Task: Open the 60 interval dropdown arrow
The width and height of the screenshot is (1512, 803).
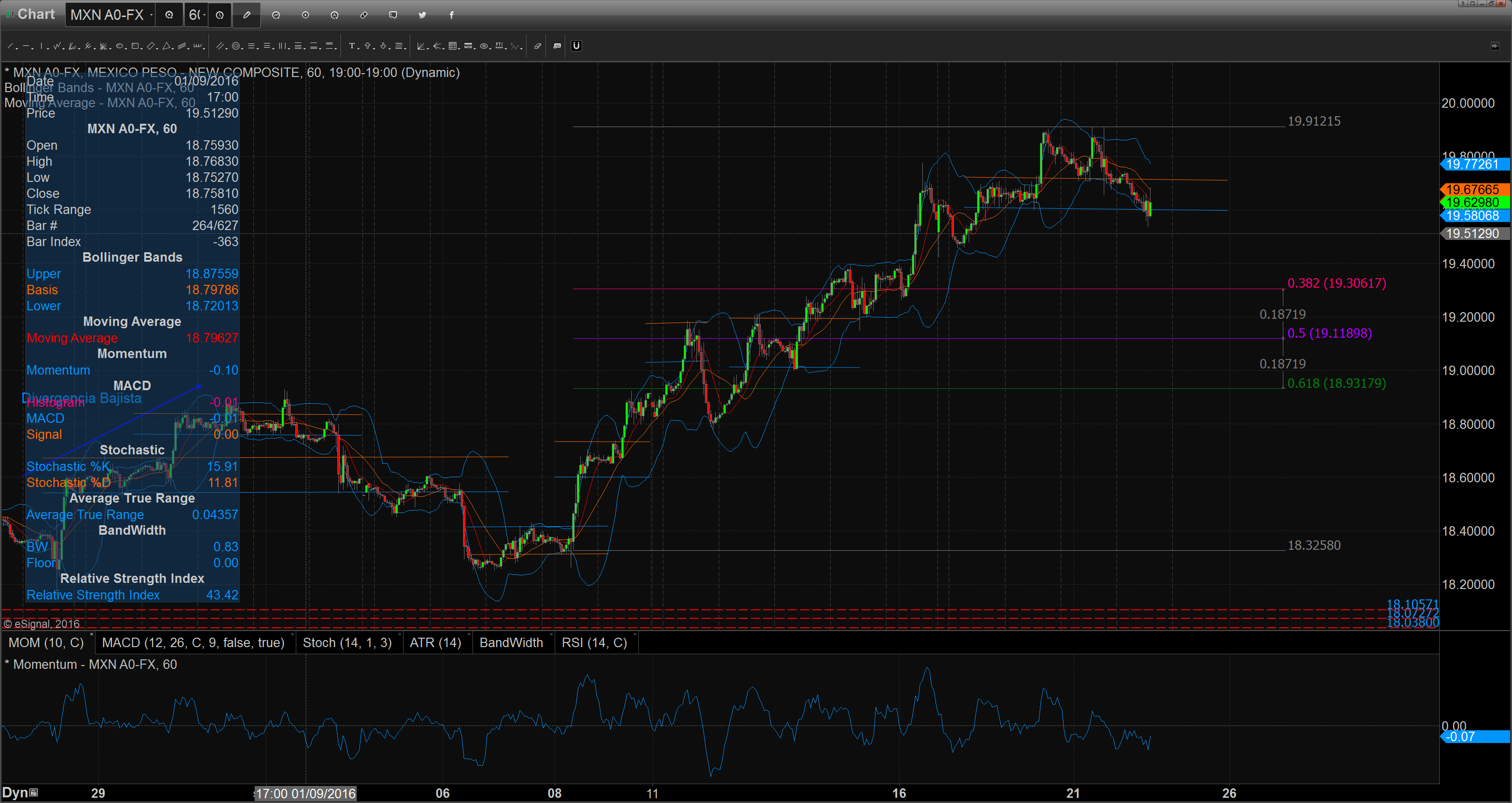Action: [204, 15]
